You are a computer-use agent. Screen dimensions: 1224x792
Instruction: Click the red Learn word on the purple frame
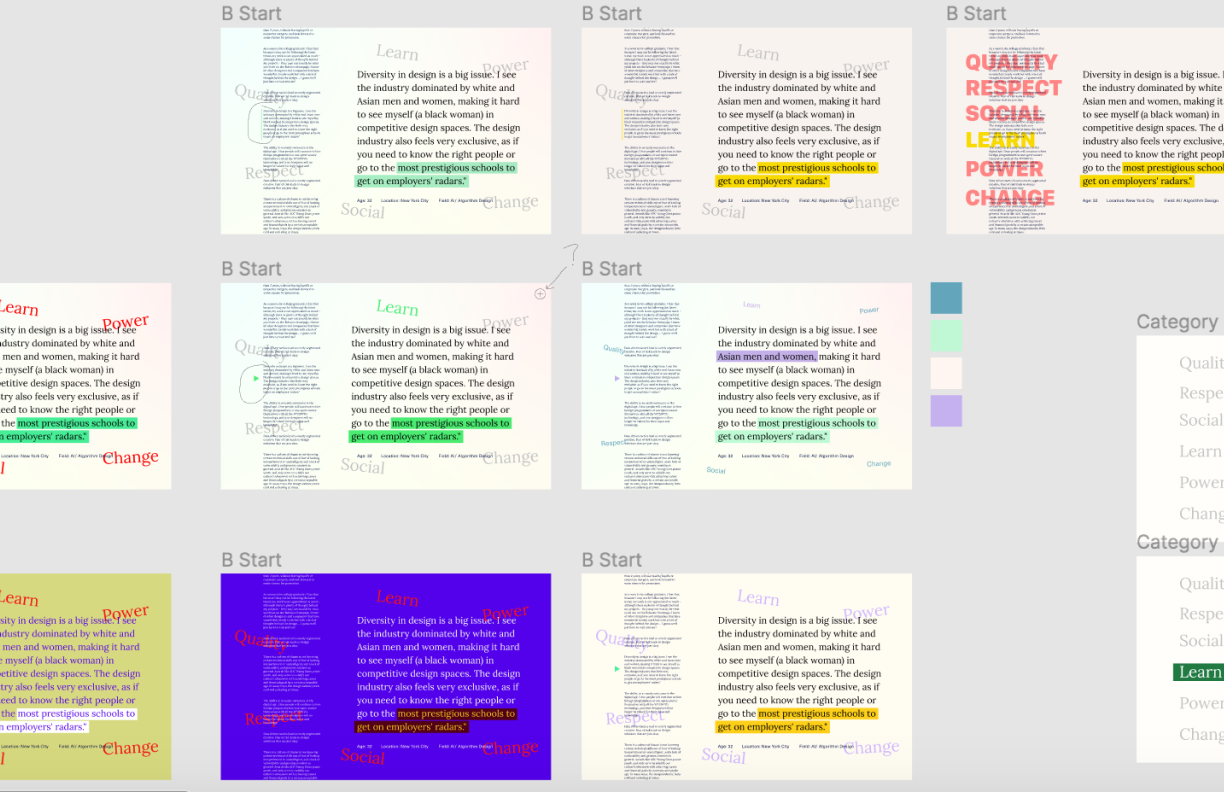tap(397, 599)
